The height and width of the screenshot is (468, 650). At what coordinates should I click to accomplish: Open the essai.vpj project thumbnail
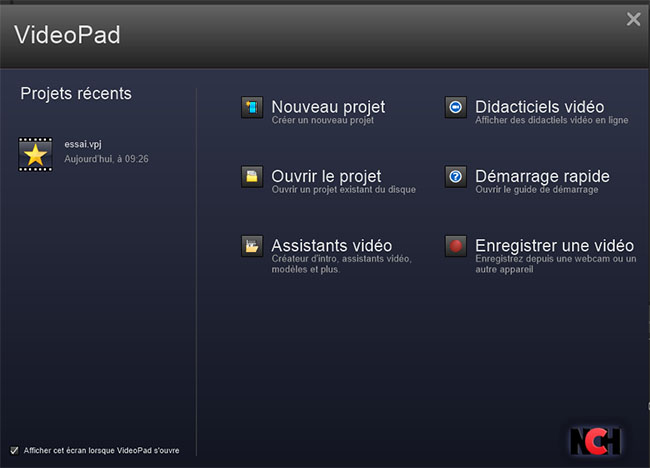pos(35,154)
